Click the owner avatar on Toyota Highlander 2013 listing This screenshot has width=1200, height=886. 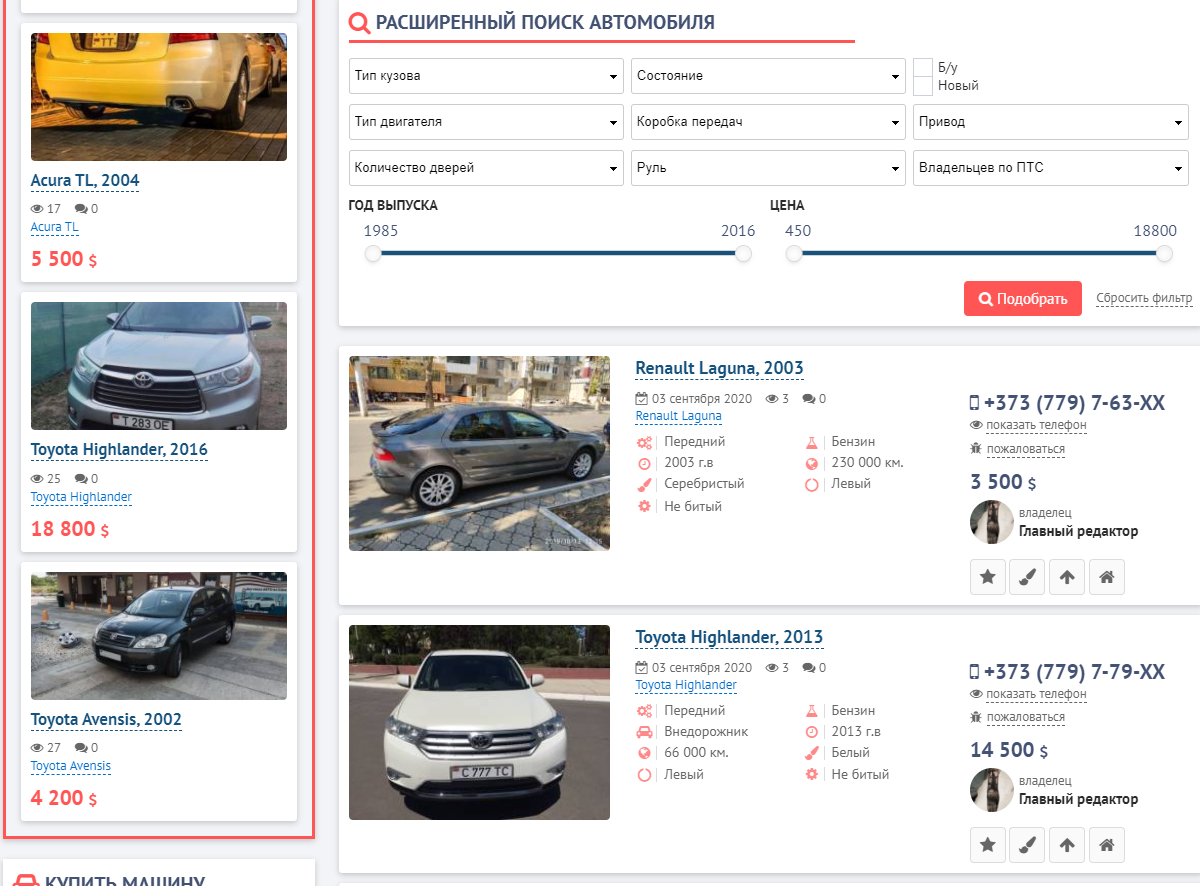coord(992,790)
